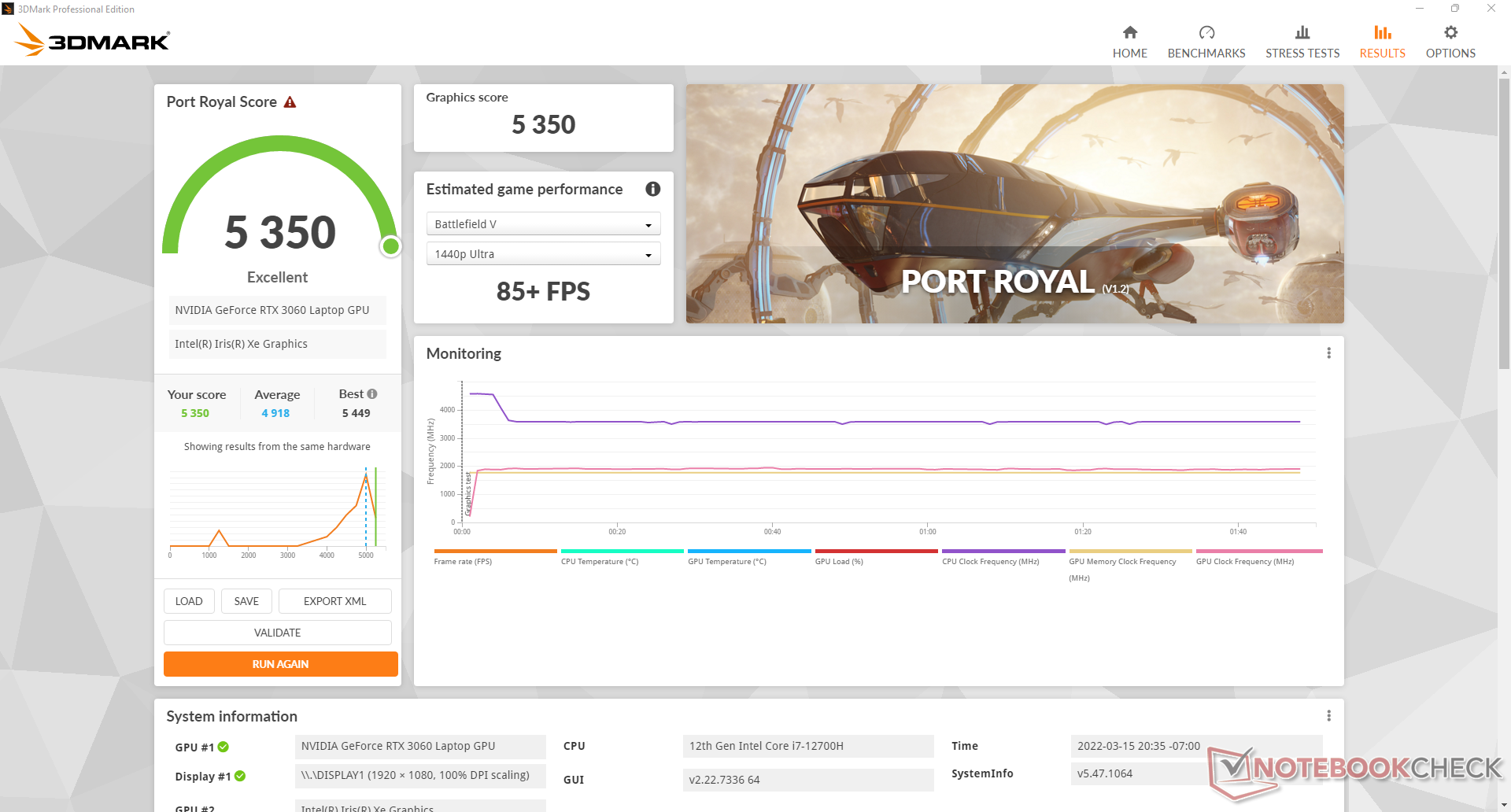Click the DISPLAY1 1920 × 1080 field
The height and width of the screenshot is (812, 1511).
[x=420, y=775]
